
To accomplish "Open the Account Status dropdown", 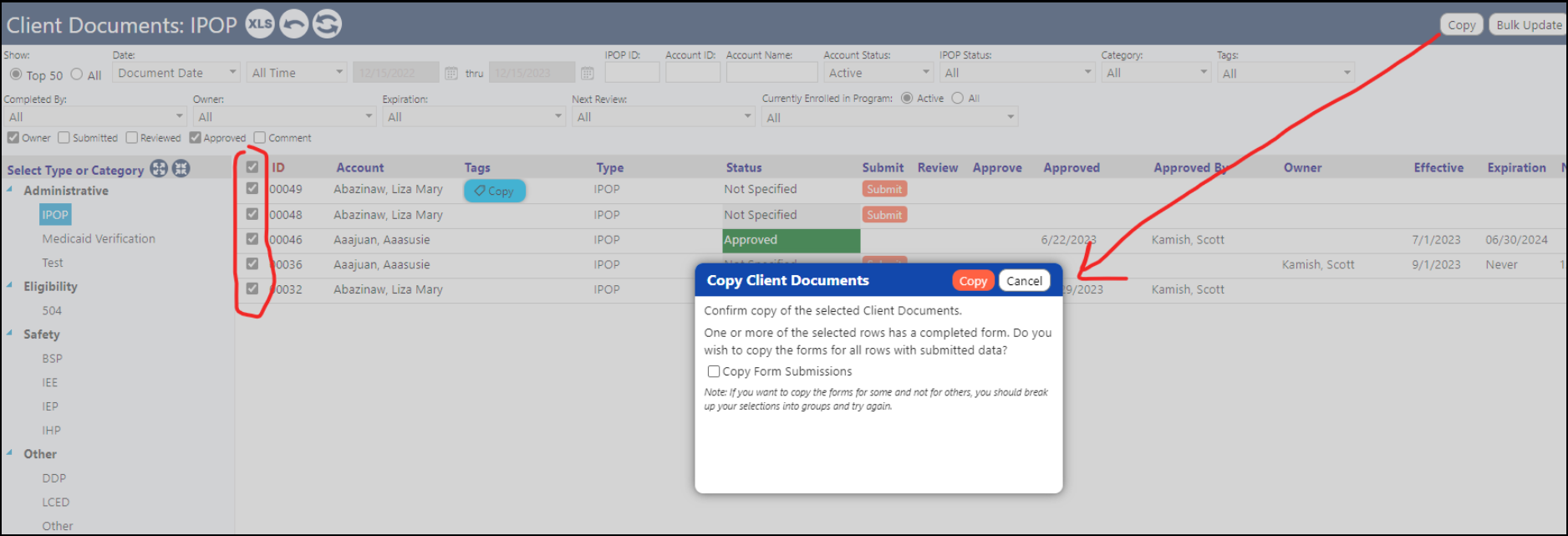I will click(878, 73).
